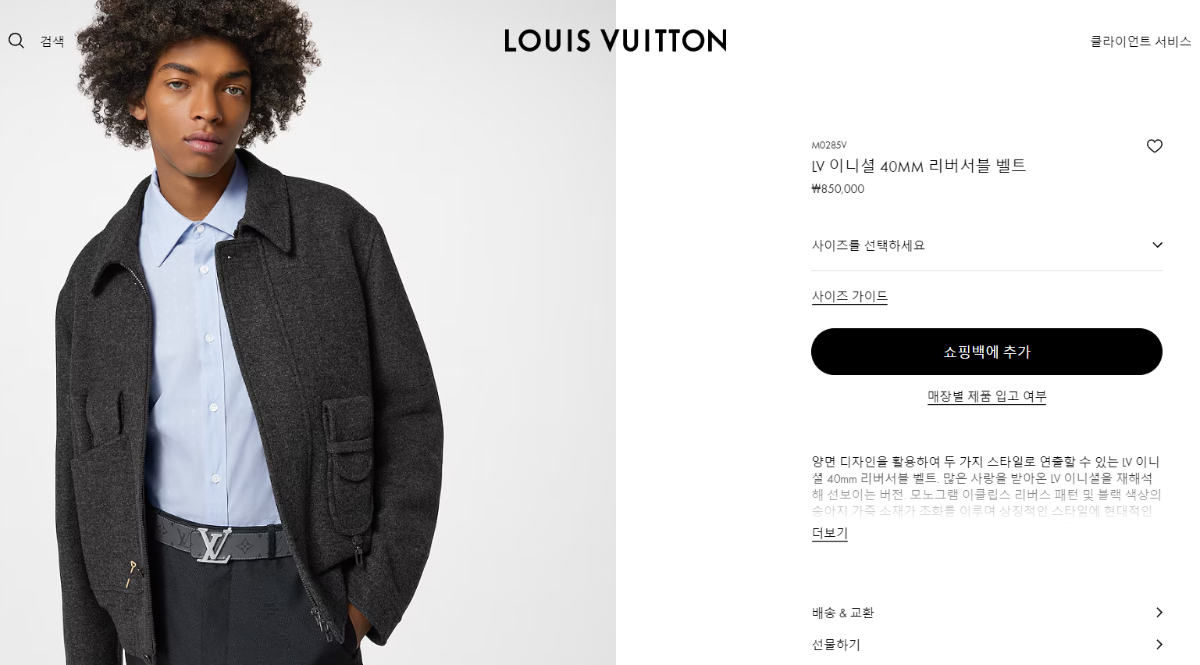Viewport: 1200px width, 665px height.
Task: Open the 사이즈 가이드 link
Action: coord(849,297)
